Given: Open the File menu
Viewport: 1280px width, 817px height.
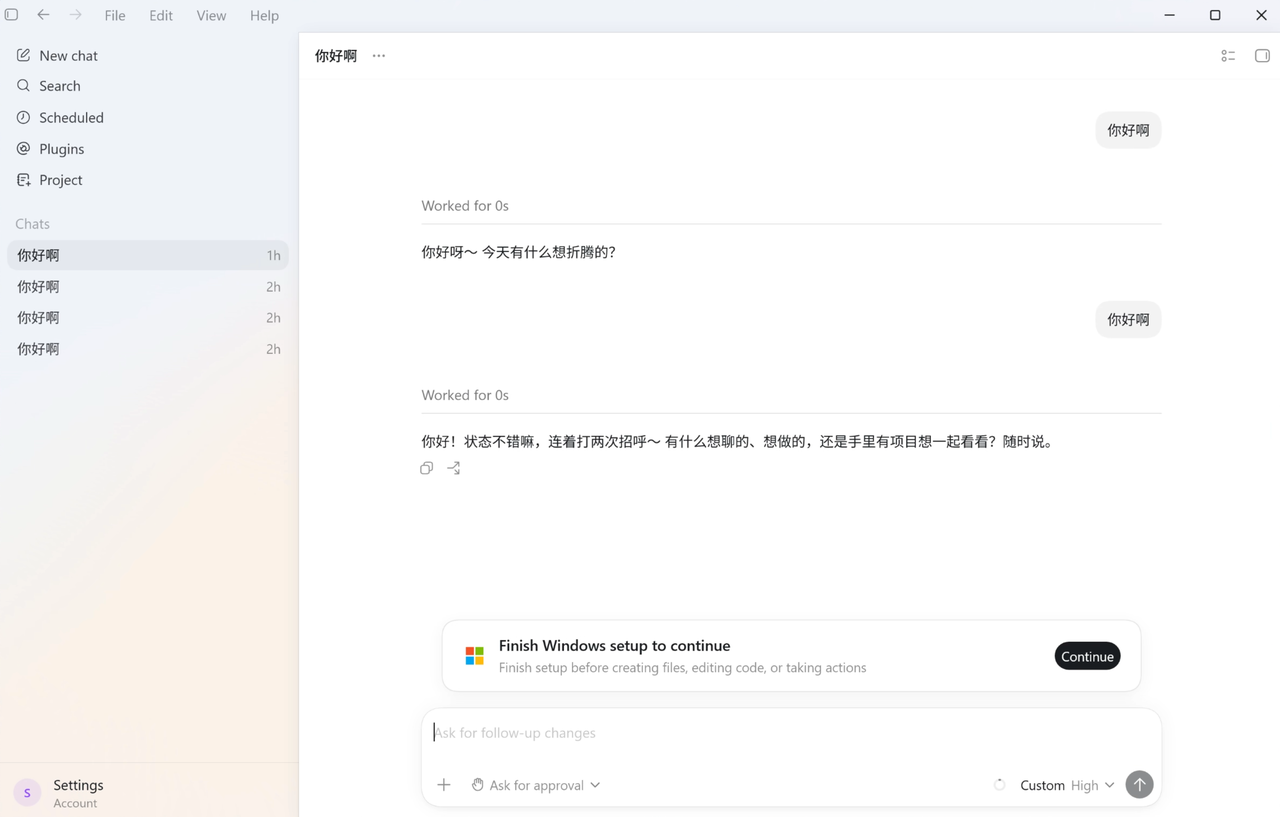Looking at the screenshot, I should (115, 16).
